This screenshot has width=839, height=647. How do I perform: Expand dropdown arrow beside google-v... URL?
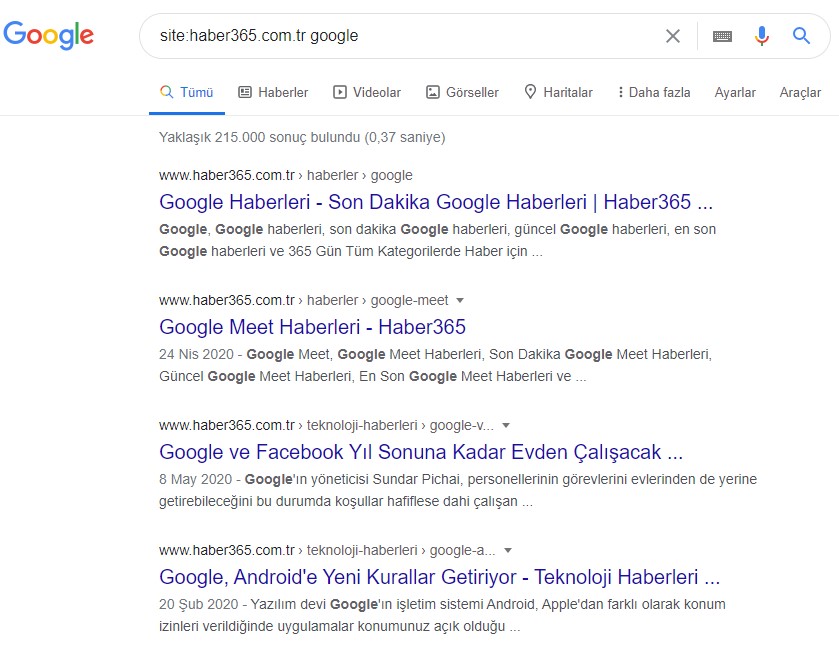[506, 425]
